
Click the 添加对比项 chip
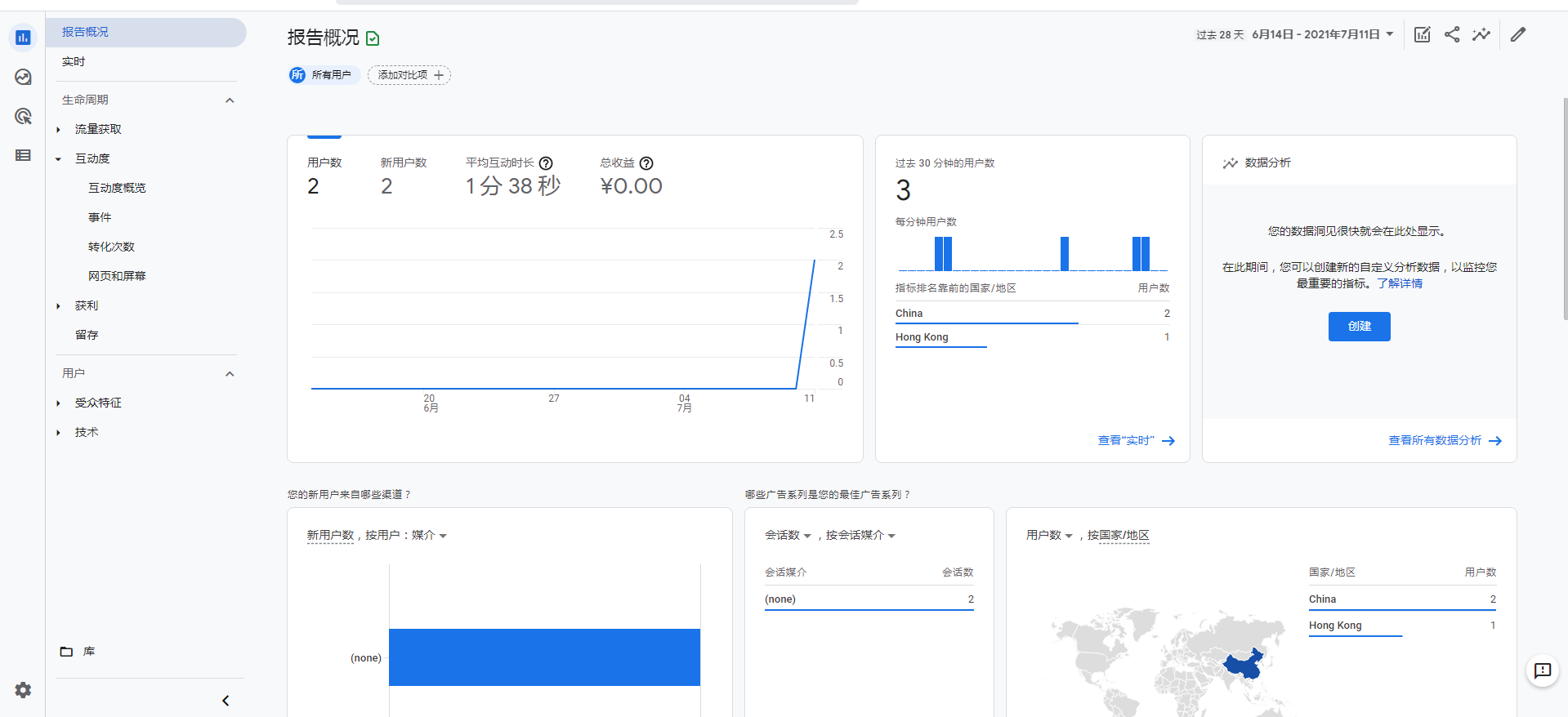pyautogui.click(x=409, y=75)
